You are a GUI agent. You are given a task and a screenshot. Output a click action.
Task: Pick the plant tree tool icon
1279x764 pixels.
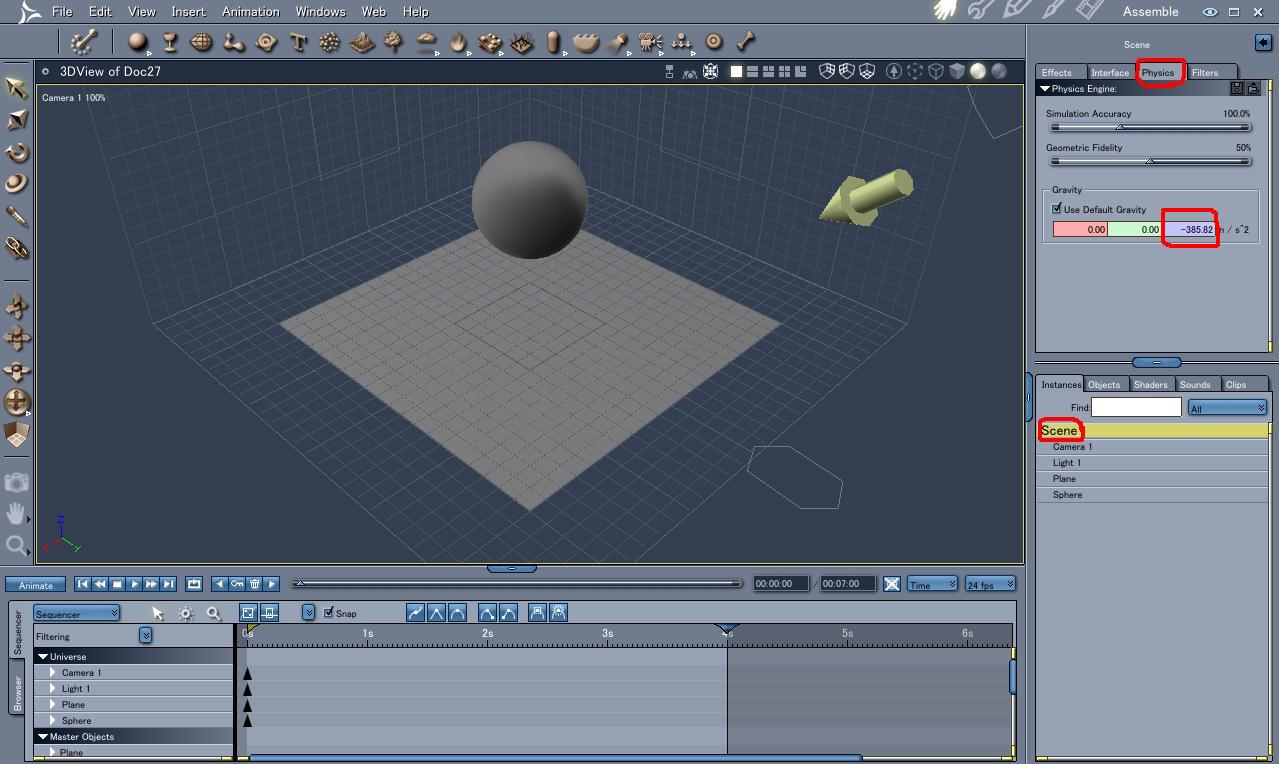point(394,42)
